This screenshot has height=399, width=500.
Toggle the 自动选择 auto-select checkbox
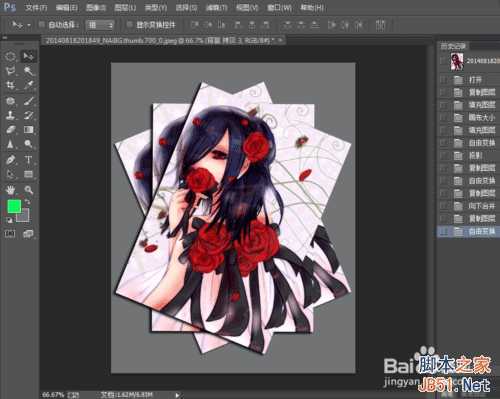pyautogui.click(x=42, y=24)
